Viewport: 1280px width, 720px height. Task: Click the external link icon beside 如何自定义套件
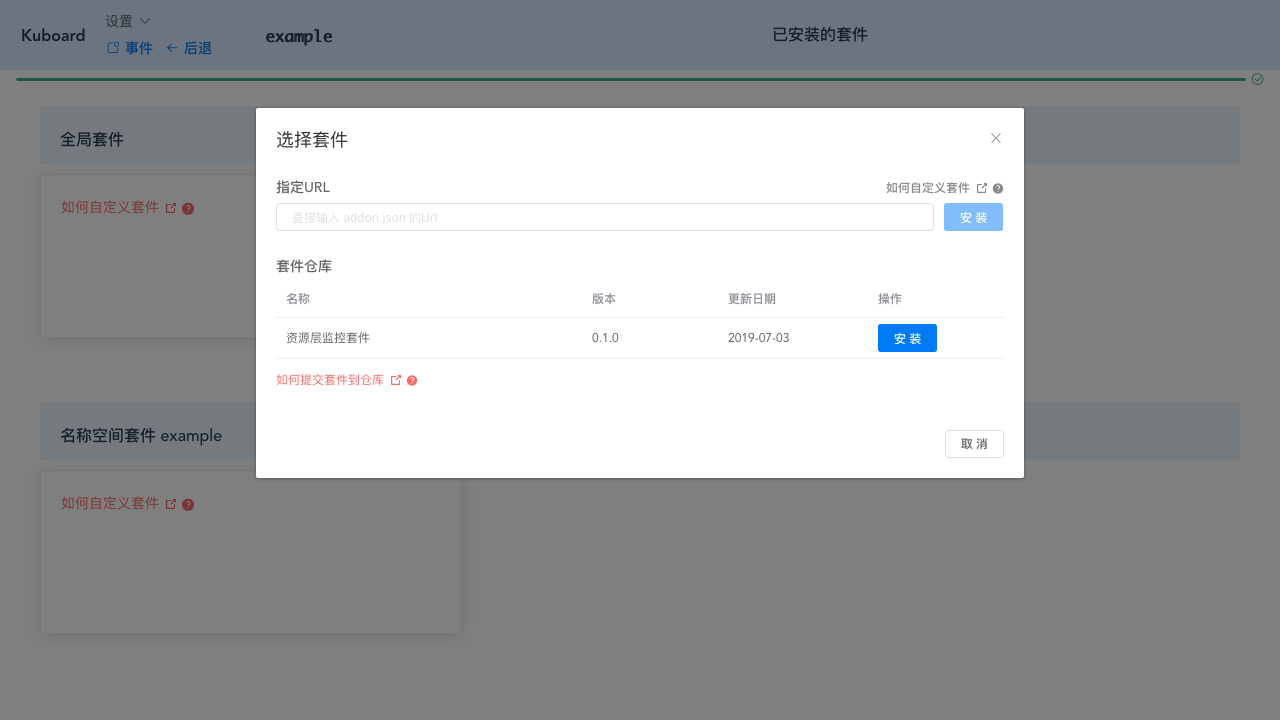[982, 187]
